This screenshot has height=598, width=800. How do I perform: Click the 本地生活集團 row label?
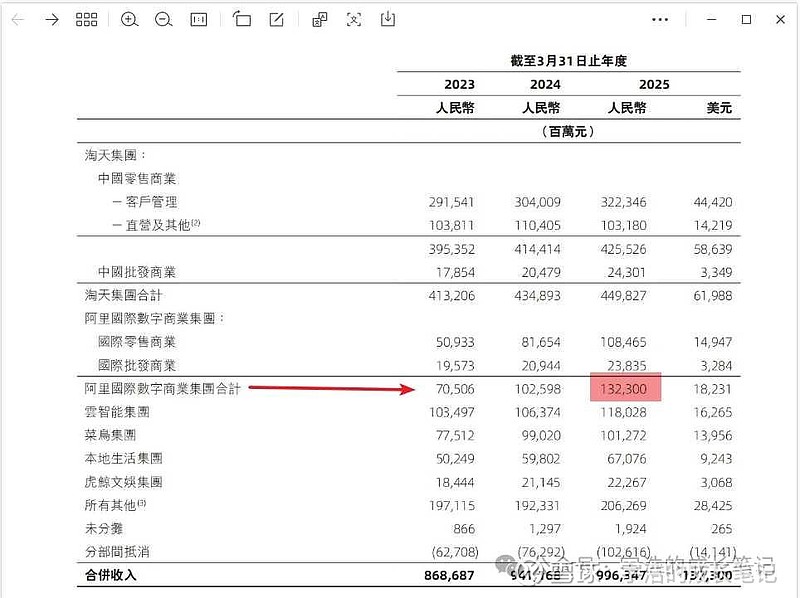coord(123,459)
